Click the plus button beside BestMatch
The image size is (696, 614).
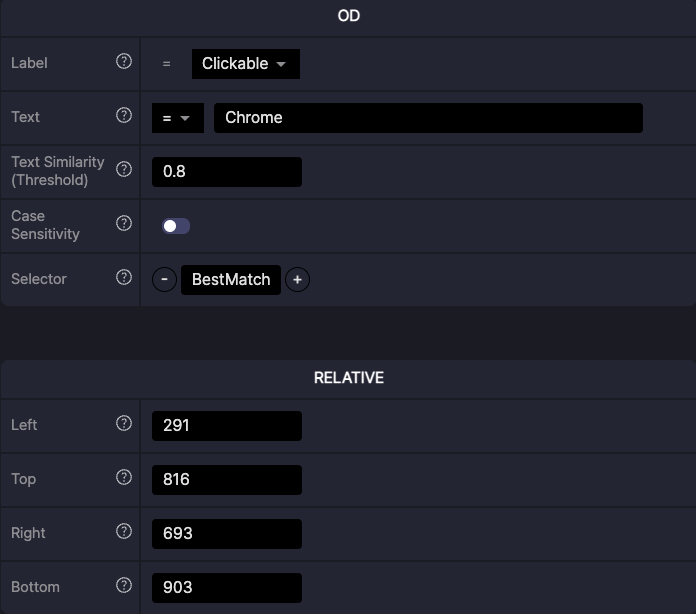coord(297,280)
